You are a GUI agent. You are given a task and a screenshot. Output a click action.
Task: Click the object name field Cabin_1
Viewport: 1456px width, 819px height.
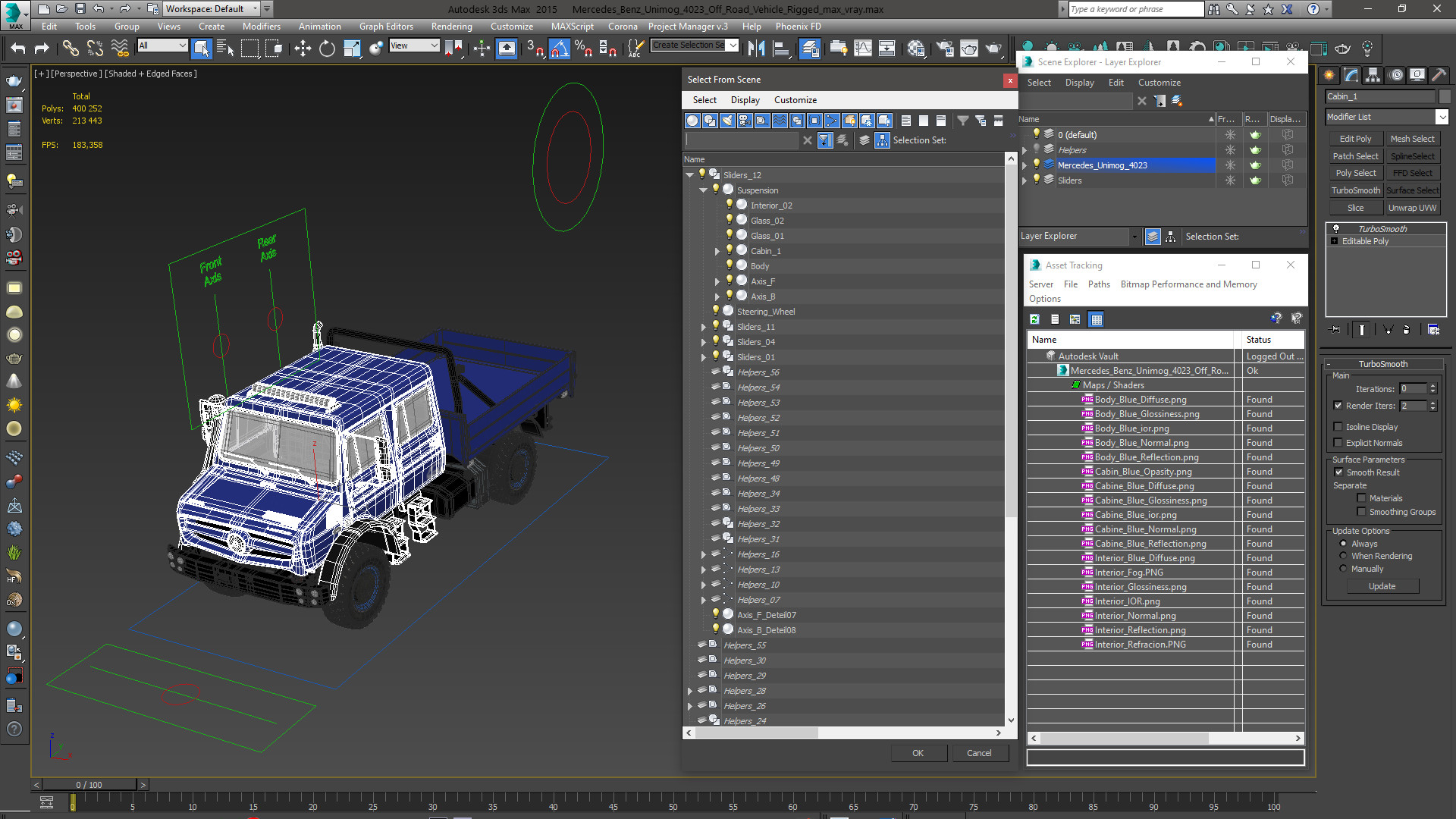[x=1380, y=96]
